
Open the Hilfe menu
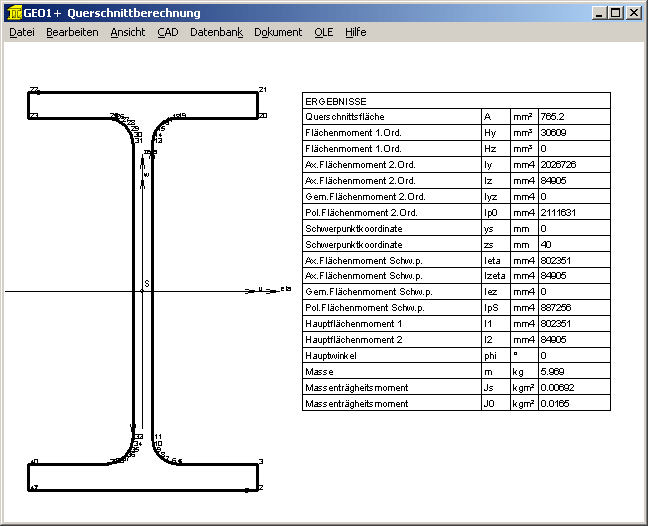click(x=355, y=32)
